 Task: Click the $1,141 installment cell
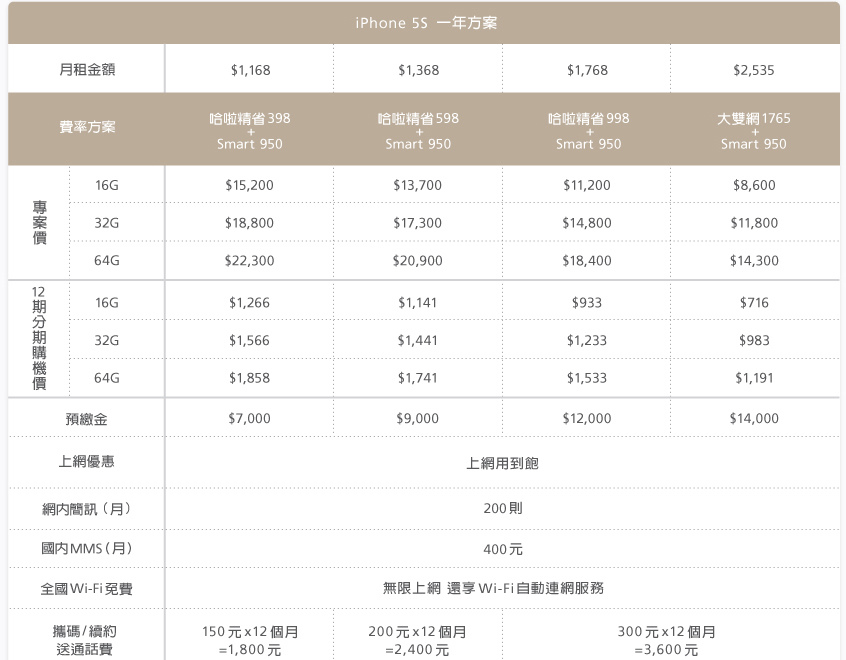(418, 303)
